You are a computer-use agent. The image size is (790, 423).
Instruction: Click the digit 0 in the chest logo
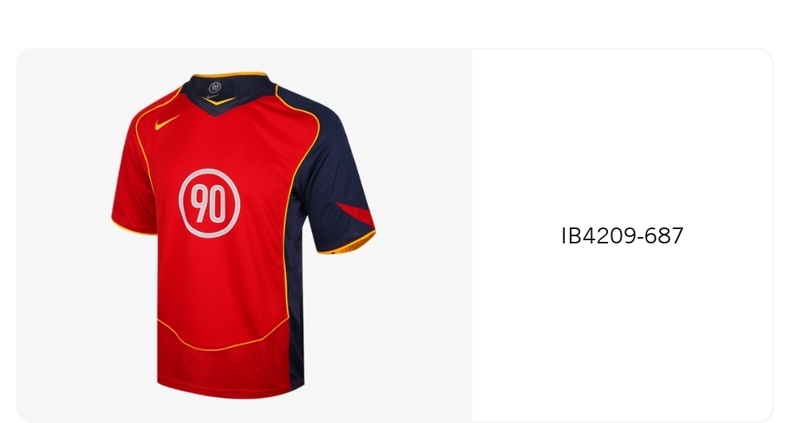(218, 203)
